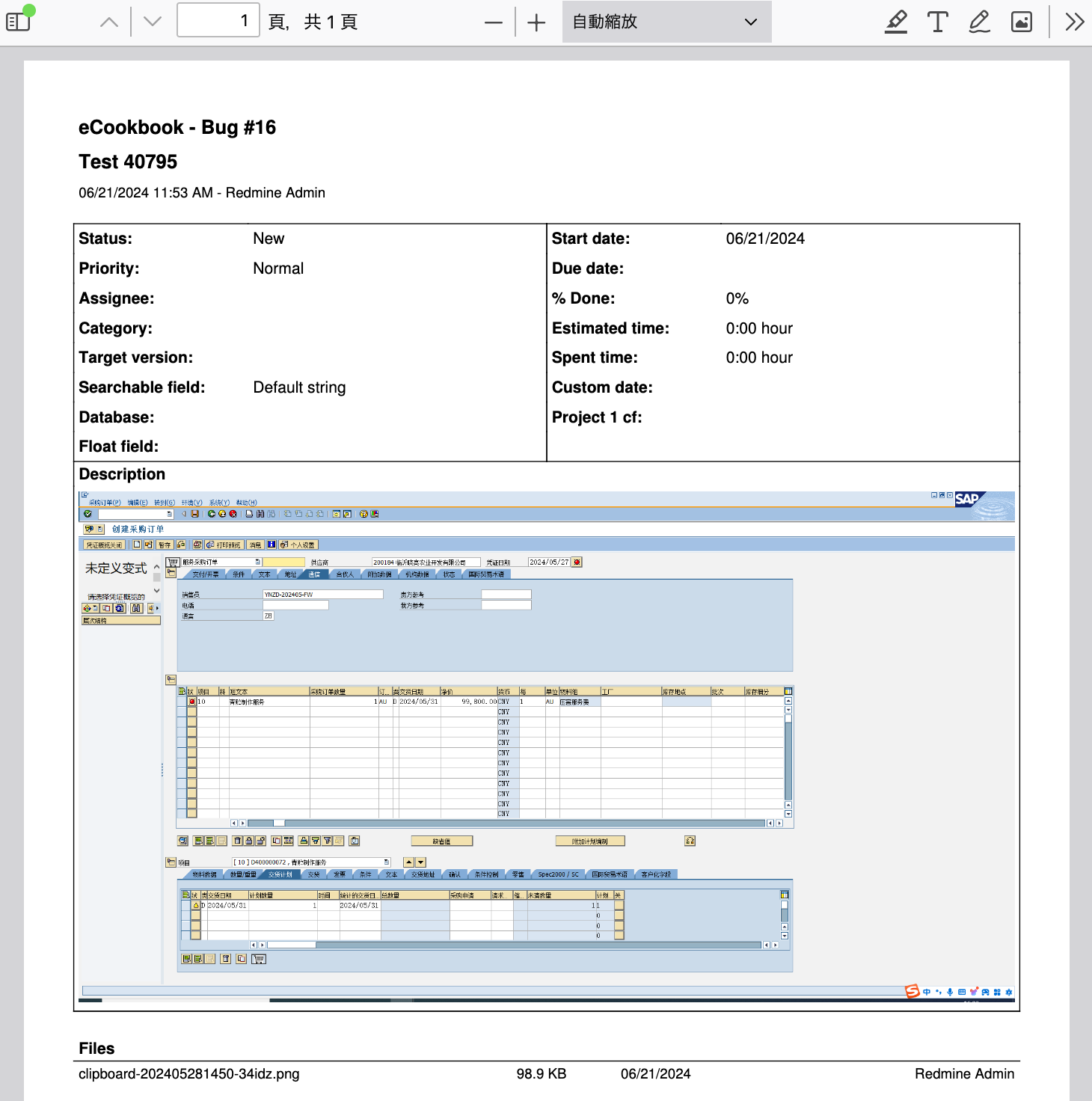This screenshot has height=1101, width=1092.
Task: Click the timestamp '06/21/2024 11:53 AM - Redmine Admin'
Action: 202,193
